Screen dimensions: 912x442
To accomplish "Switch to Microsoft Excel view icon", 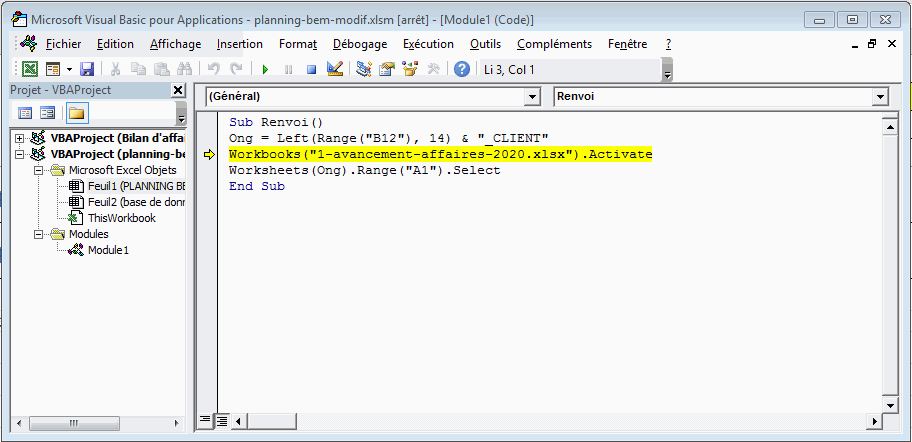I will pyautogui.click(x=30, y=69).
